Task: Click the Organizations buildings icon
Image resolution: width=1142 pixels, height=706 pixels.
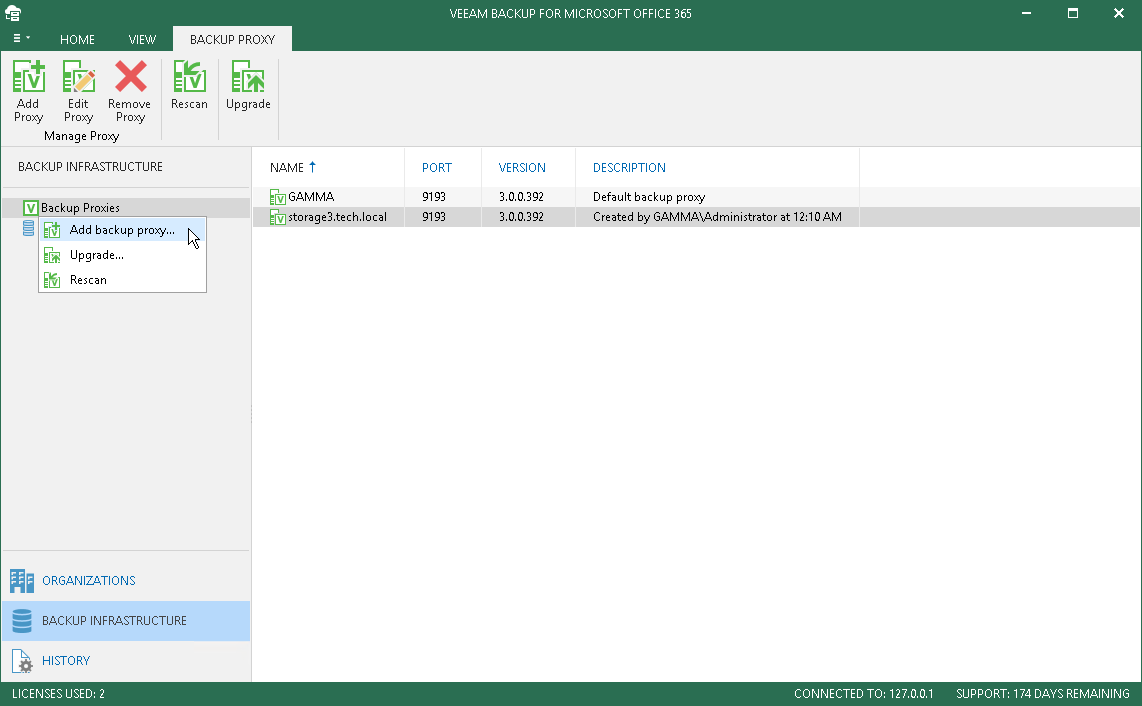Action: (x=22, y=581)
